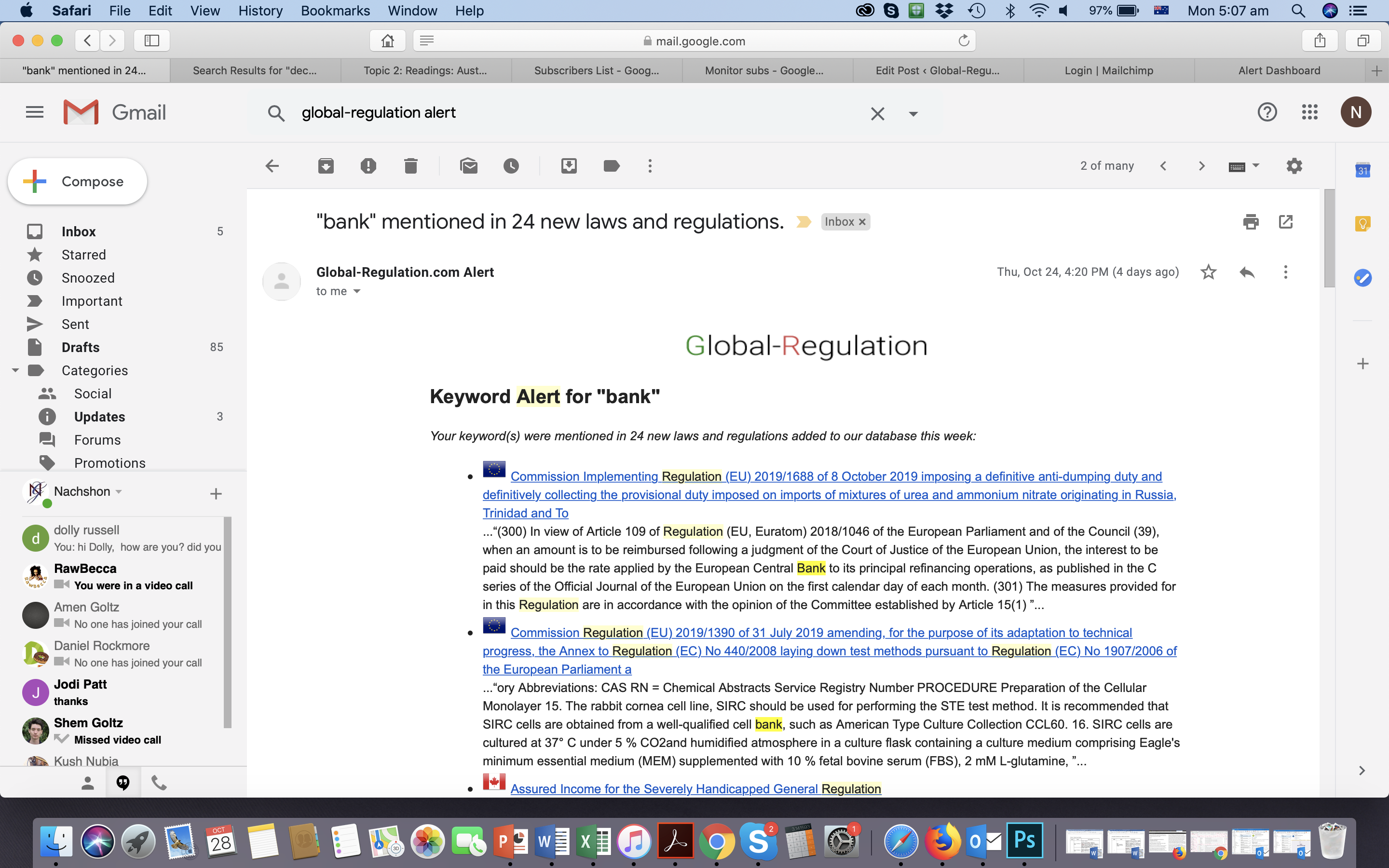The height and width of the screenshot is (868, 1389).
Task: Switch to Hangouts contacts tab
Action: pyautogui.click(x=87, y=783)
